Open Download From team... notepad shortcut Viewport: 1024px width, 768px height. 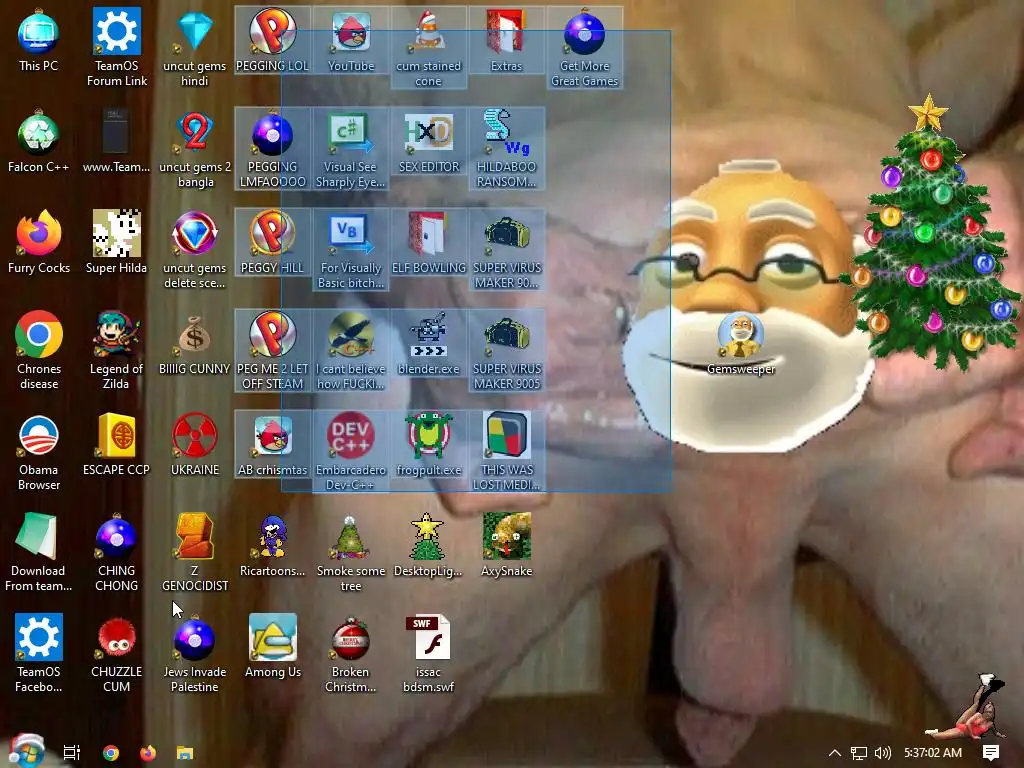[39, 553]
